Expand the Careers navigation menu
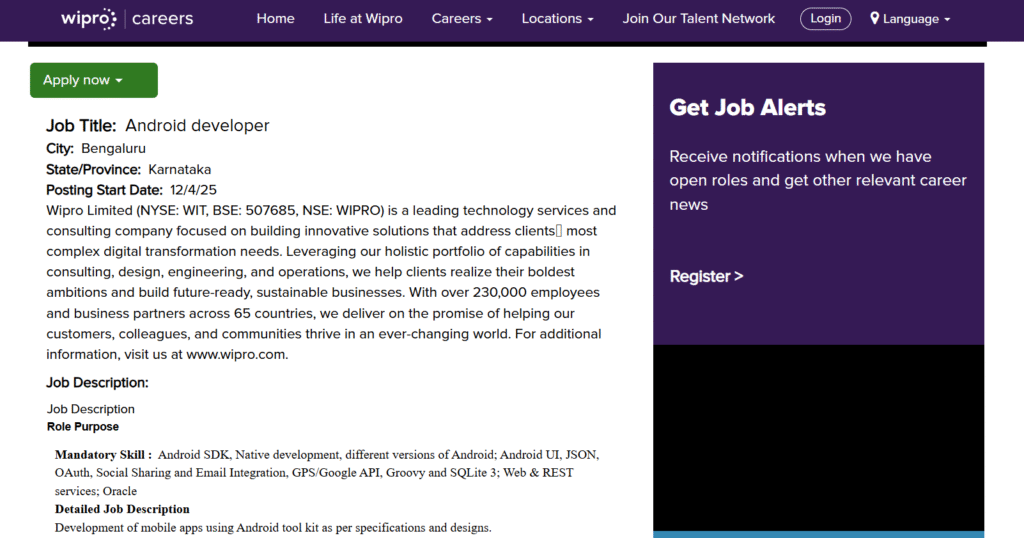This screenshot has width=1024, height=538. [462, 19]
